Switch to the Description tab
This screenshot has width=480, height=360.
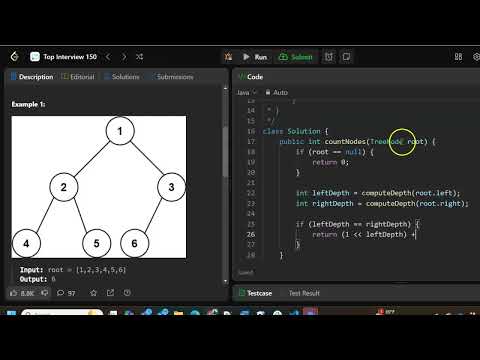(x=32, y=77)
